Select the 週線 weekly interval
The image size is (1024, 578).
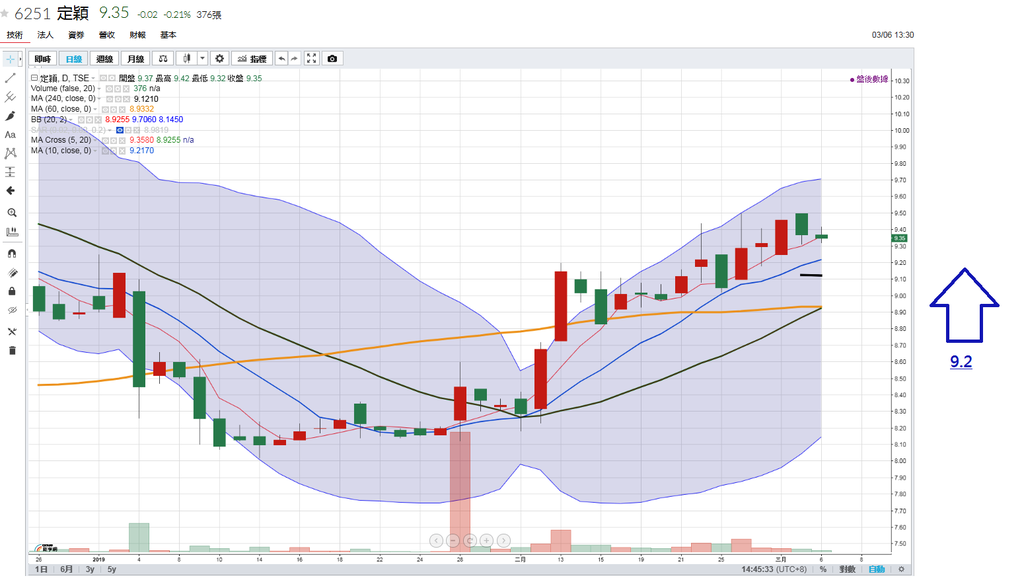(x=104, y=59)
